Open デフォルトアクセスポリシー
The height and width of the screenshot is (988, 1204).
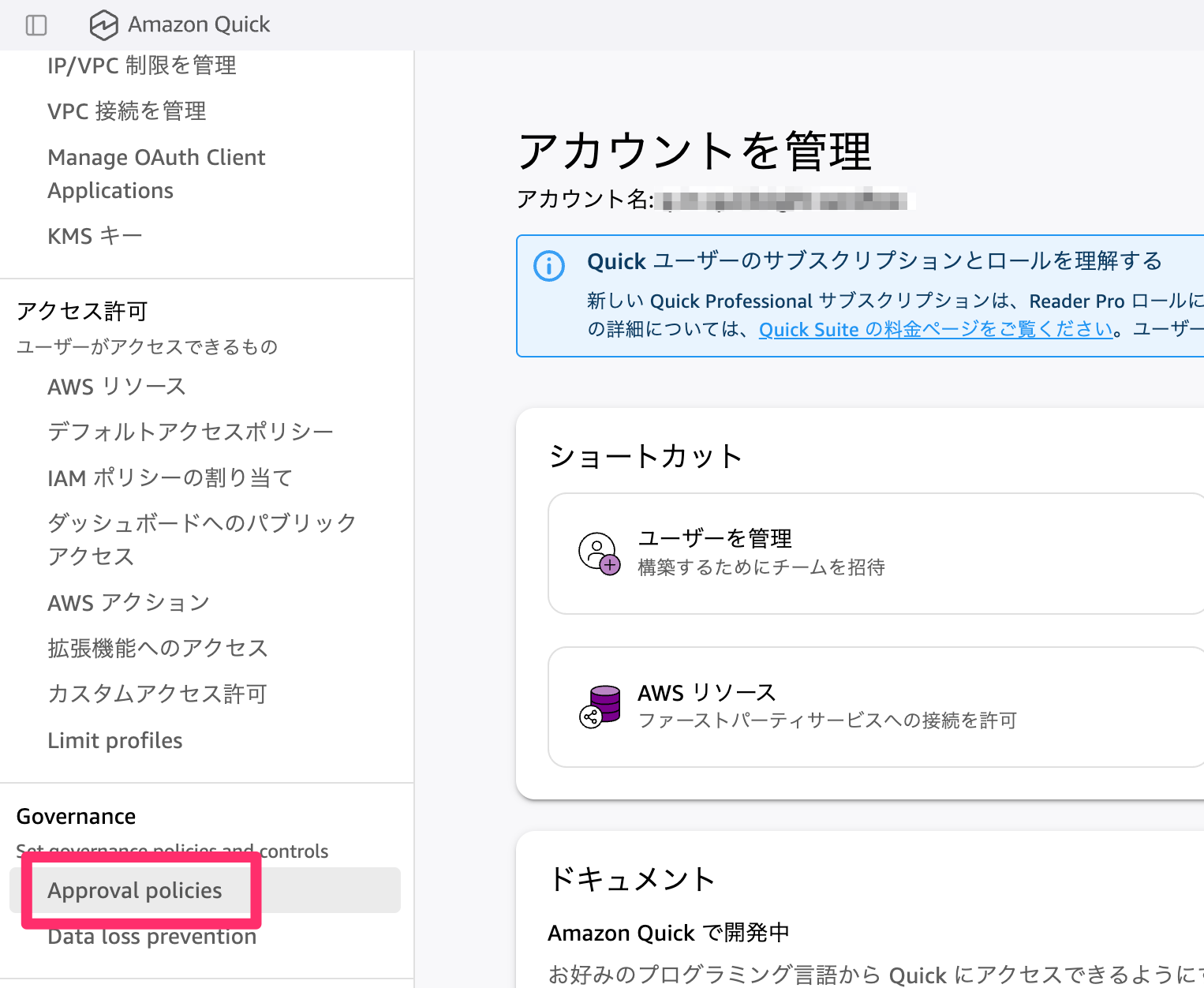(x=190, y=432)
